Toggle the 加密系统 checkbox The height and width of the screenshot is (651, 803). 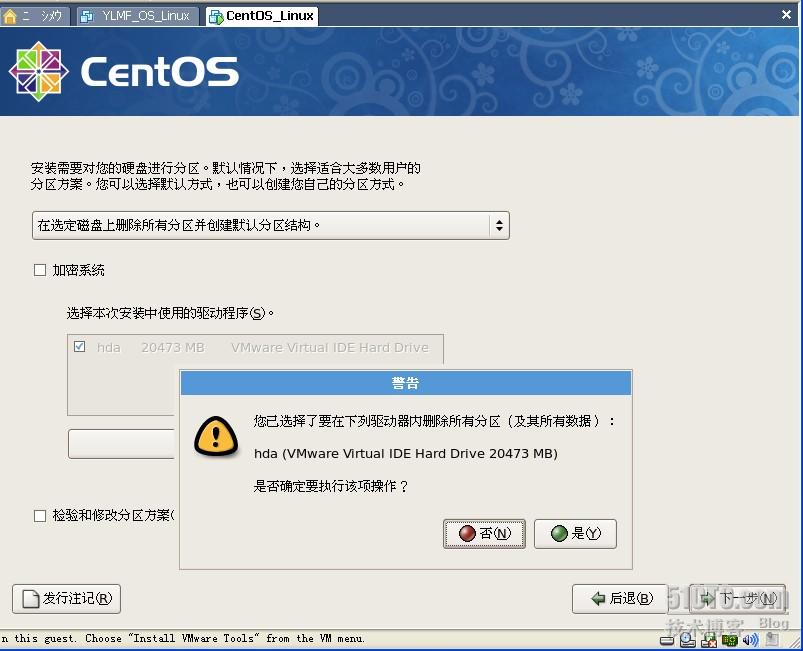tap(39, 270)
